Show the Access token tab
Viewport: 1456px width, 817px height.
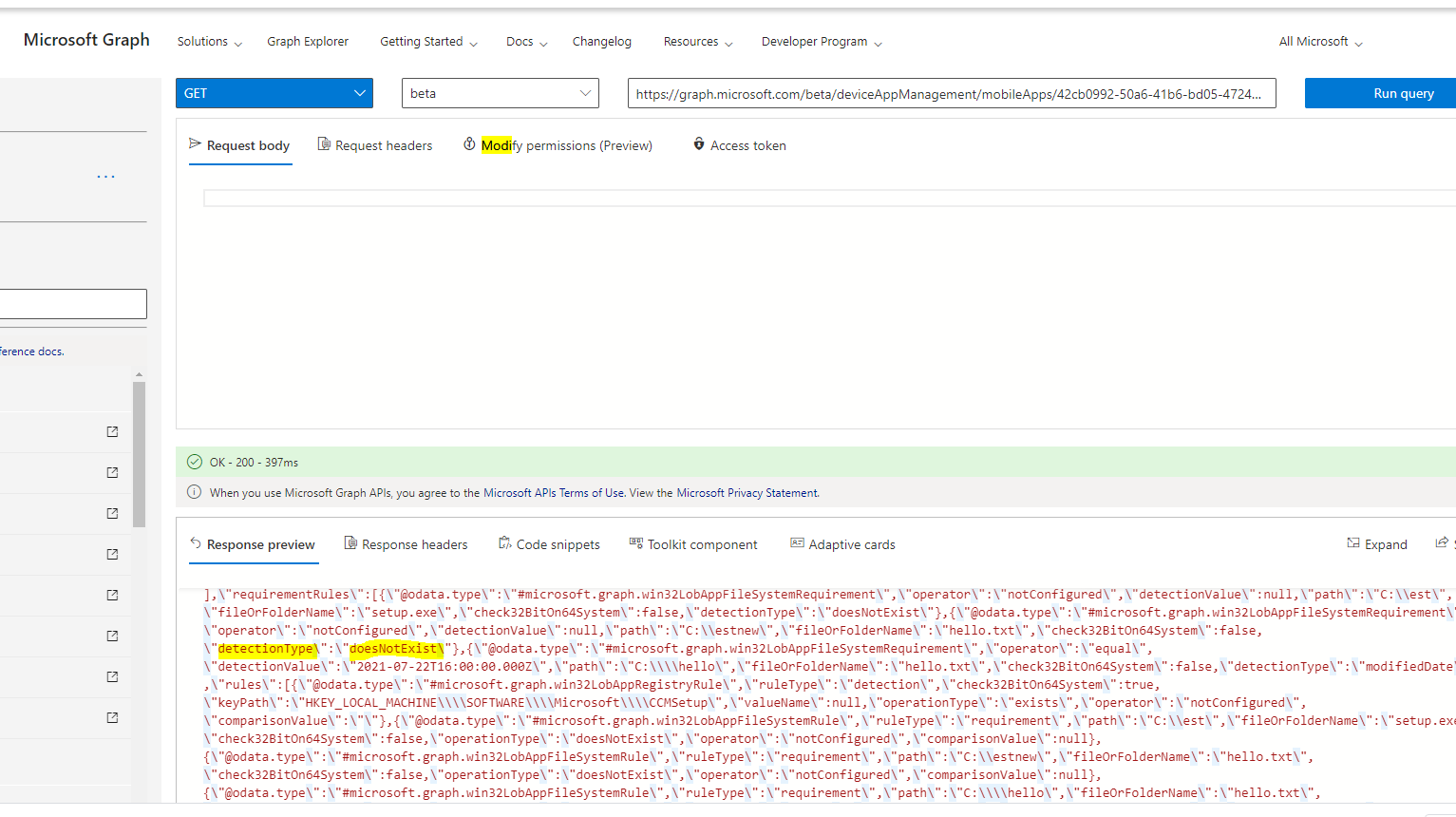740,145
